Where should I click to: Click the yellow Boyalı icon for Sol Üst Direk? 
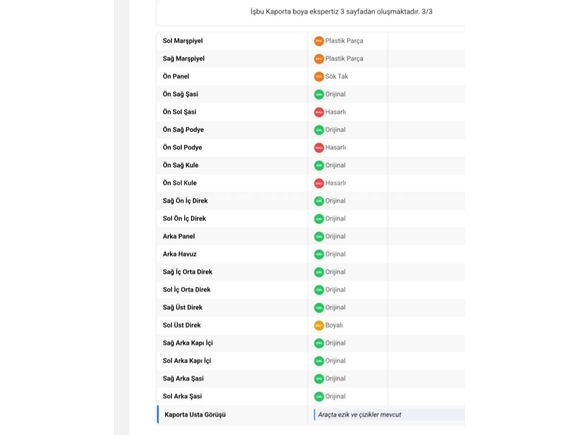point(318,326)
